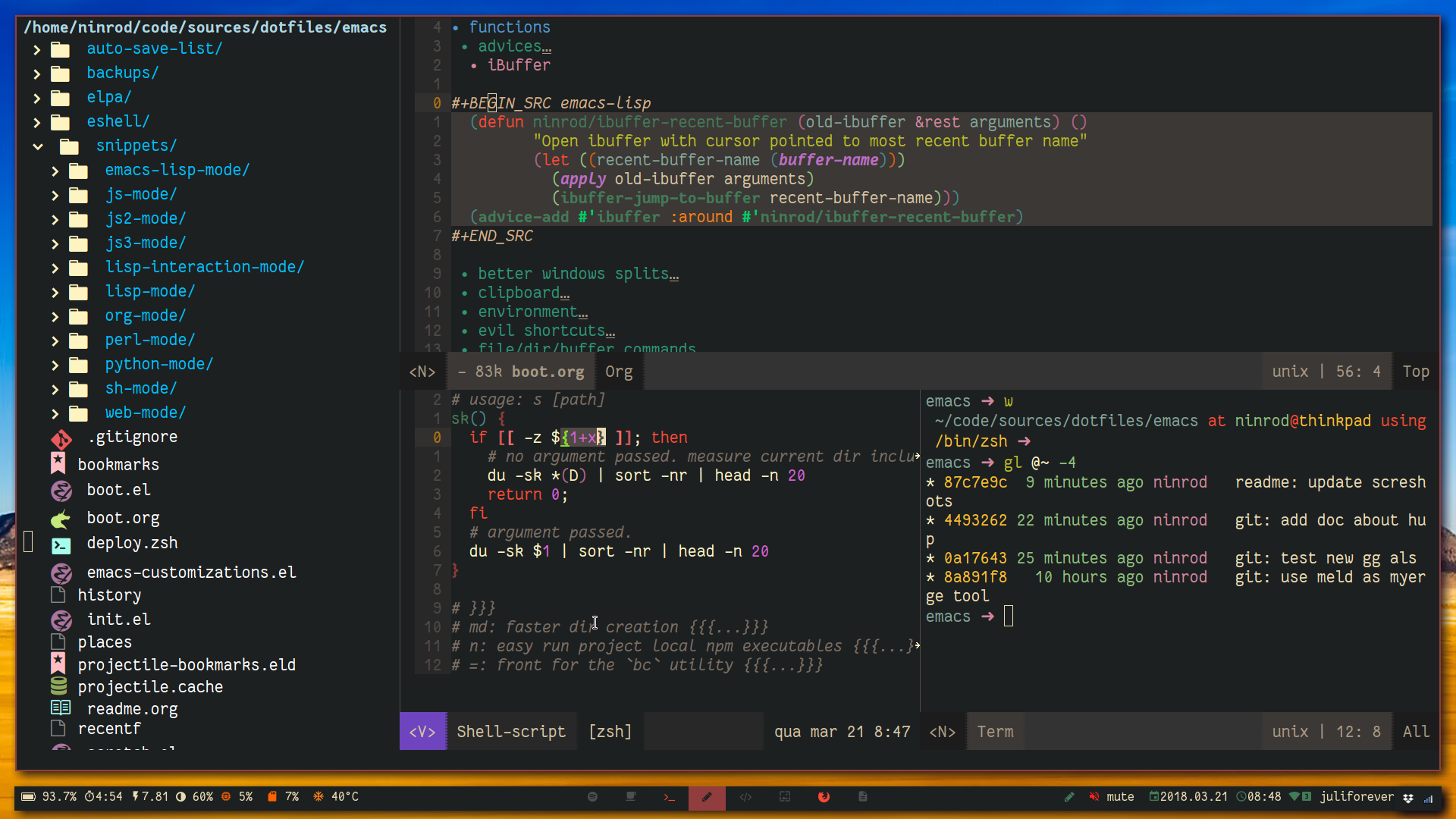This screenshot has height=819, width=1456.
Task: Click the Spotify workspace icon in bottom bar
Action: [592, 797]
